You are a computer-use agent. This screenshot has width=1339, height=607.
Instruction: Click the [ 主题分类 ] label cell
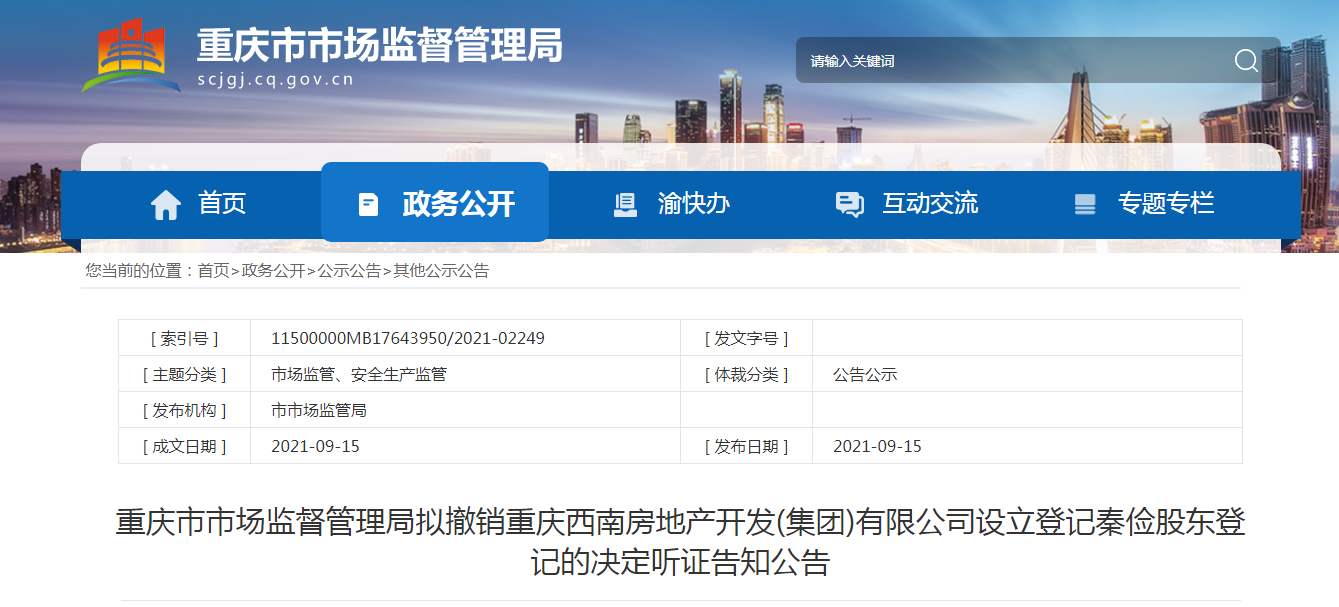pyautogui.click(x=185, y=375)
